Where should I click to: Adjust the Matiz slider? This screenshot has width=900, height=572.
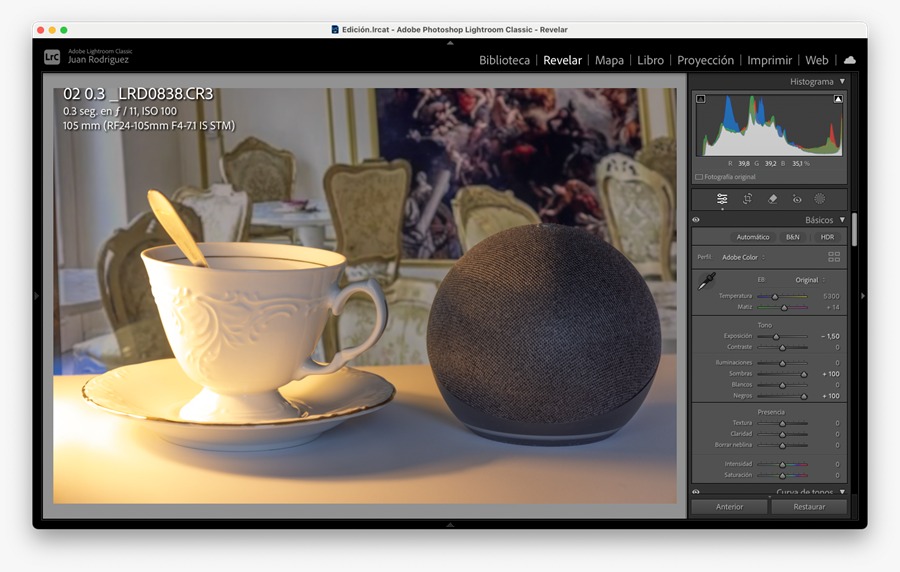coord(782,308)
